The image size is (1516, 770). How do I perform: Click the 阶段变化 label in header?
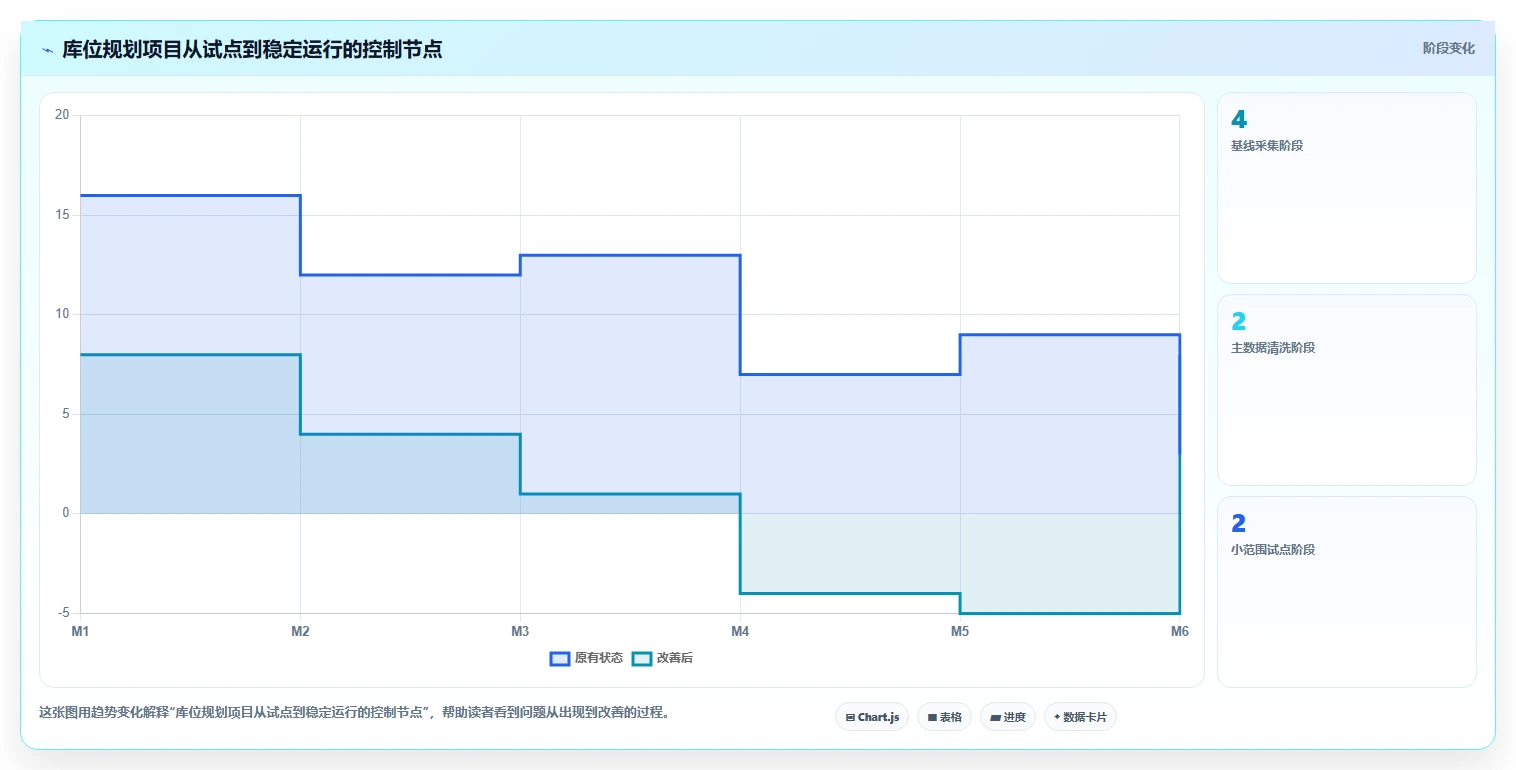coord(1448,48)
